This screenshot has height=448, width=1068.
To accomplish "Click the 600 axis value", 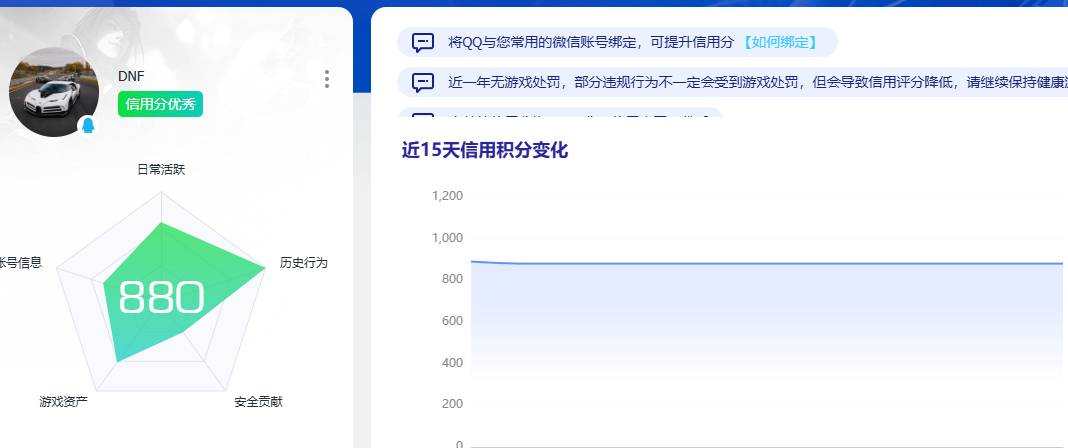I will coord(452,321).
